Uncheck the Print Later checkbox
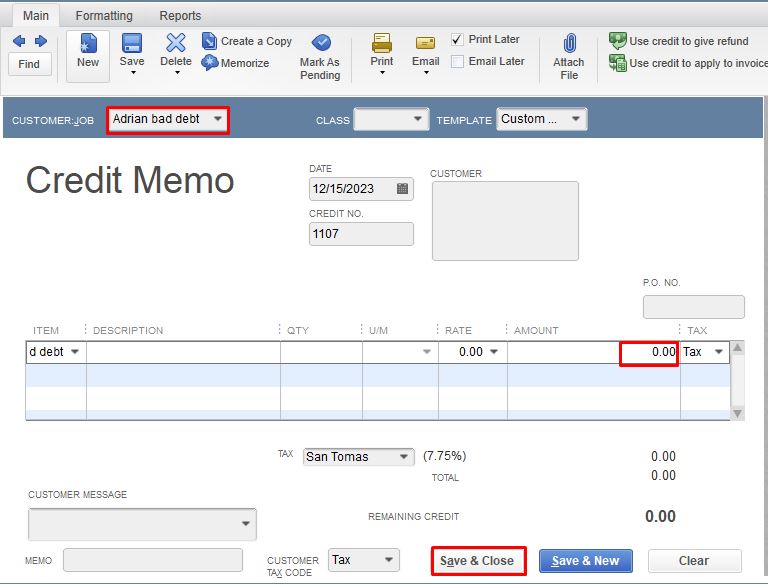 [457, 39]
